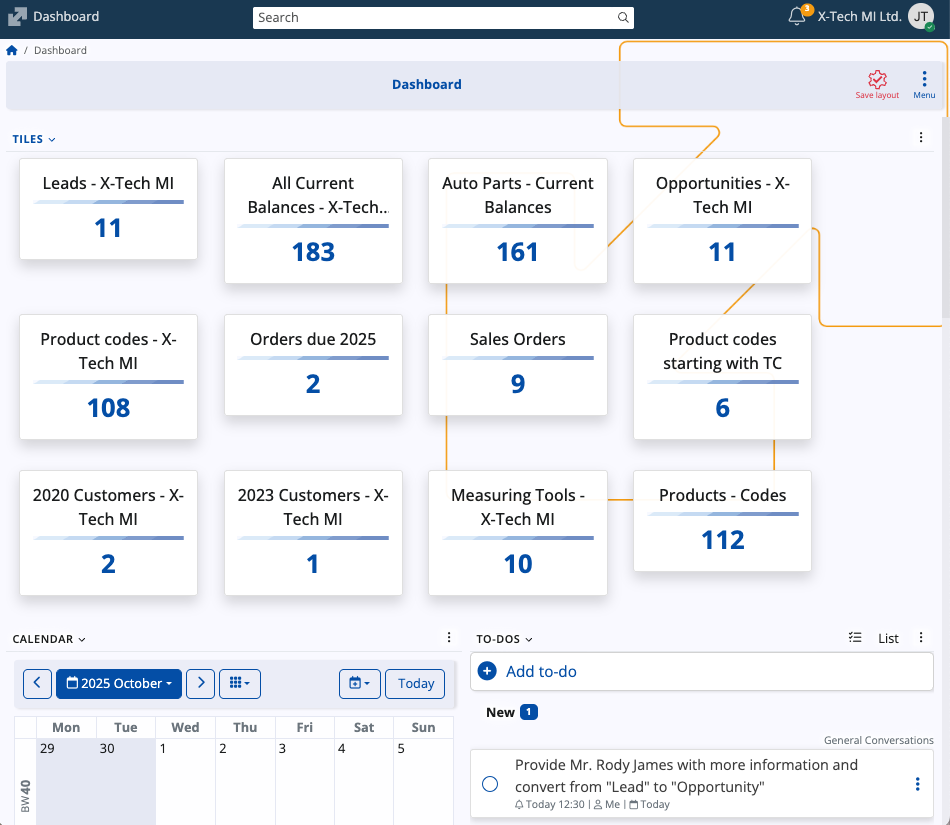Open the 2025 October month dropdown

point(119,683)
